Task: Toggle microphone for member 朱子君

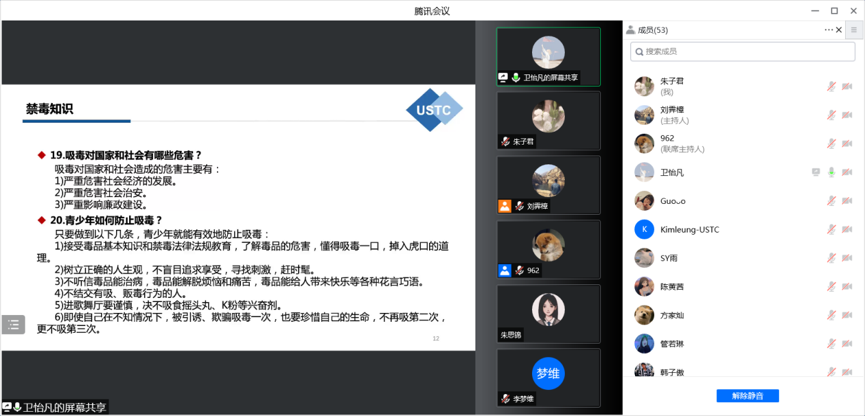Action: pyautogui.click(x=831, y=87)
